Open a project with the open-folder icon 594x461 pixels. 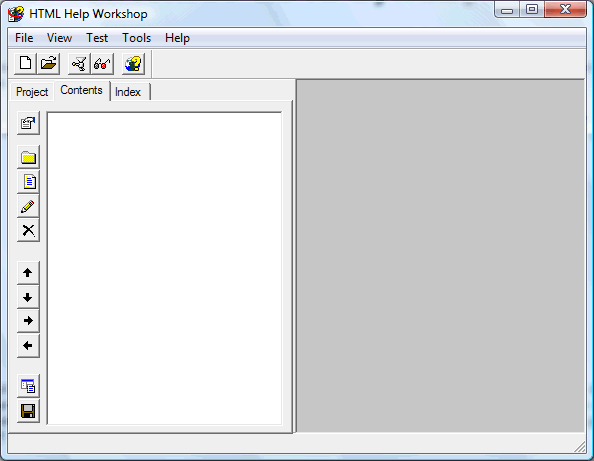pyautogui.click(x=48, y=63)
